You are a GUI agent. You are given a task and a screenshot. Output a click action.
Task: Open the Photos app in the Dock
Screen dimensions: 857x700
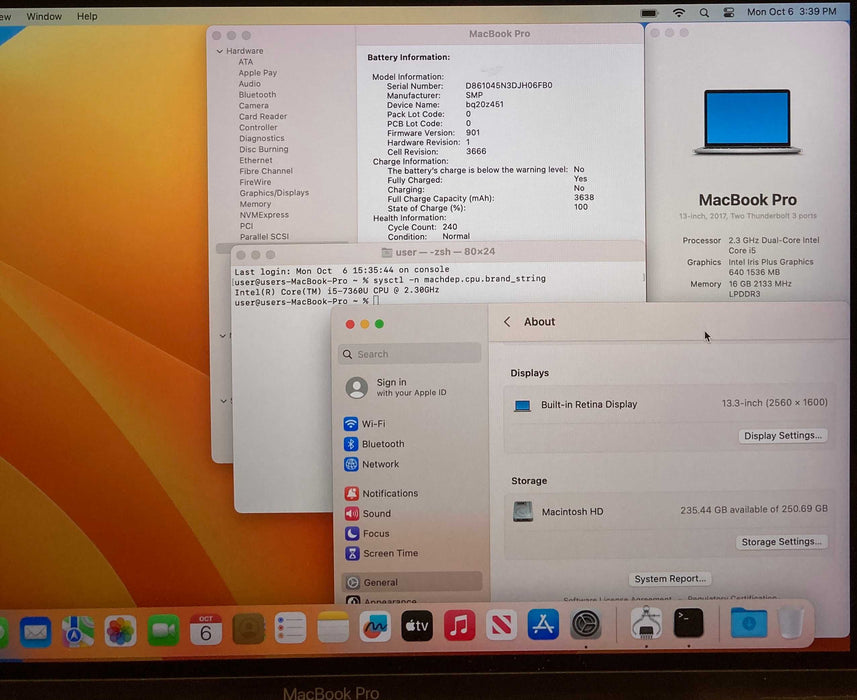120,631
